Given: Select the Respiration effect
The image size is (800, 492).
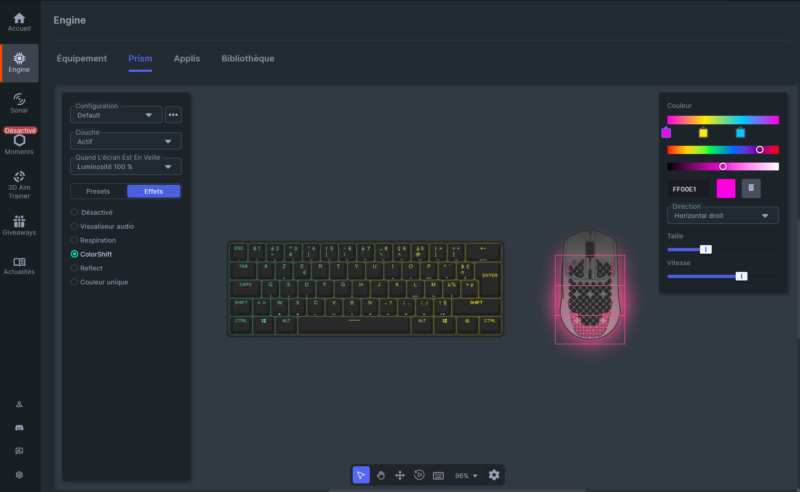Looking at the screenshot, I should pyautogui.click(x=74, y=240).
